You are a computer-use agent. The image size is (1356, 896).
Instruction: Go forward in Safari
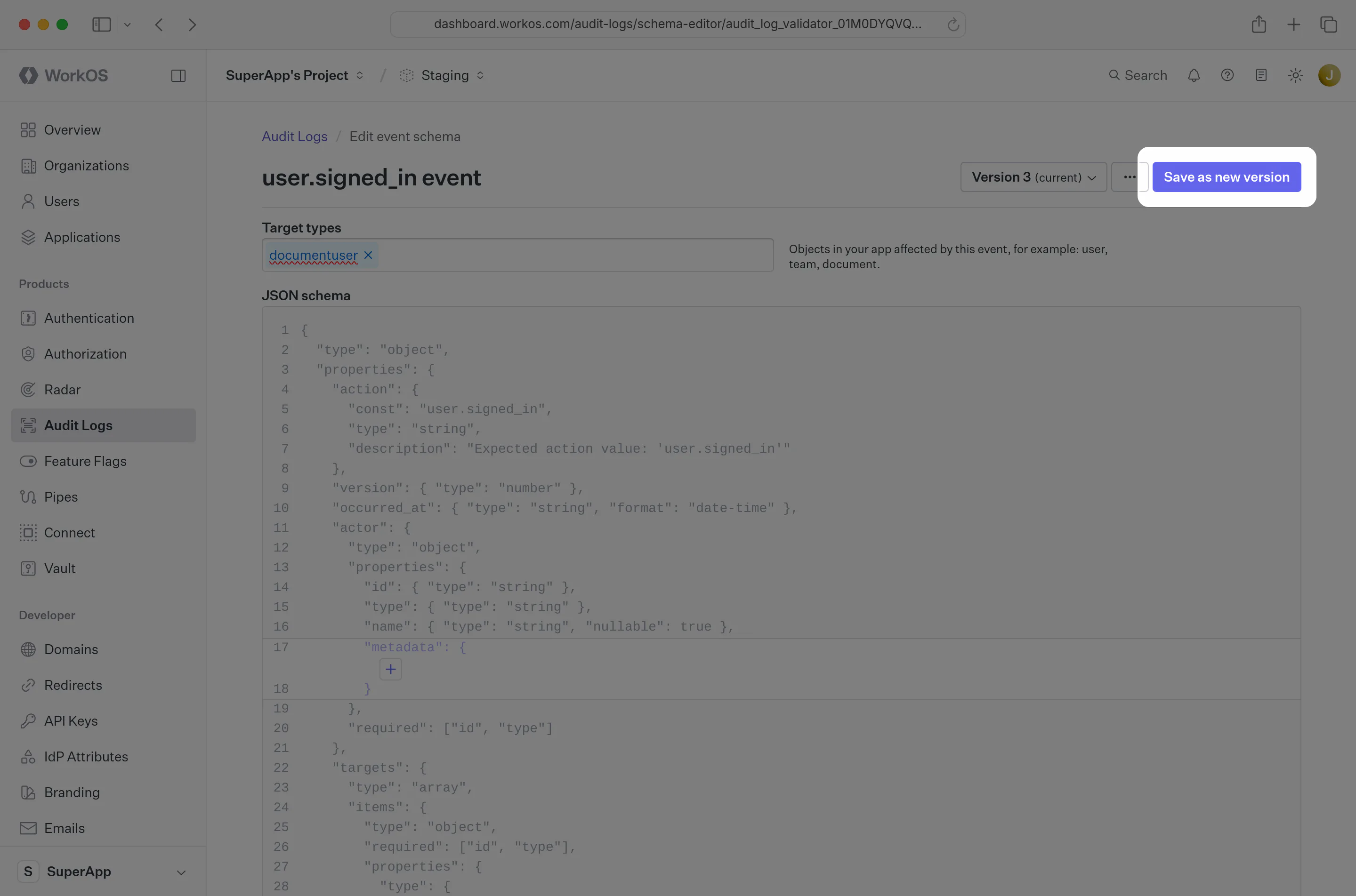[x=192, y=24]
